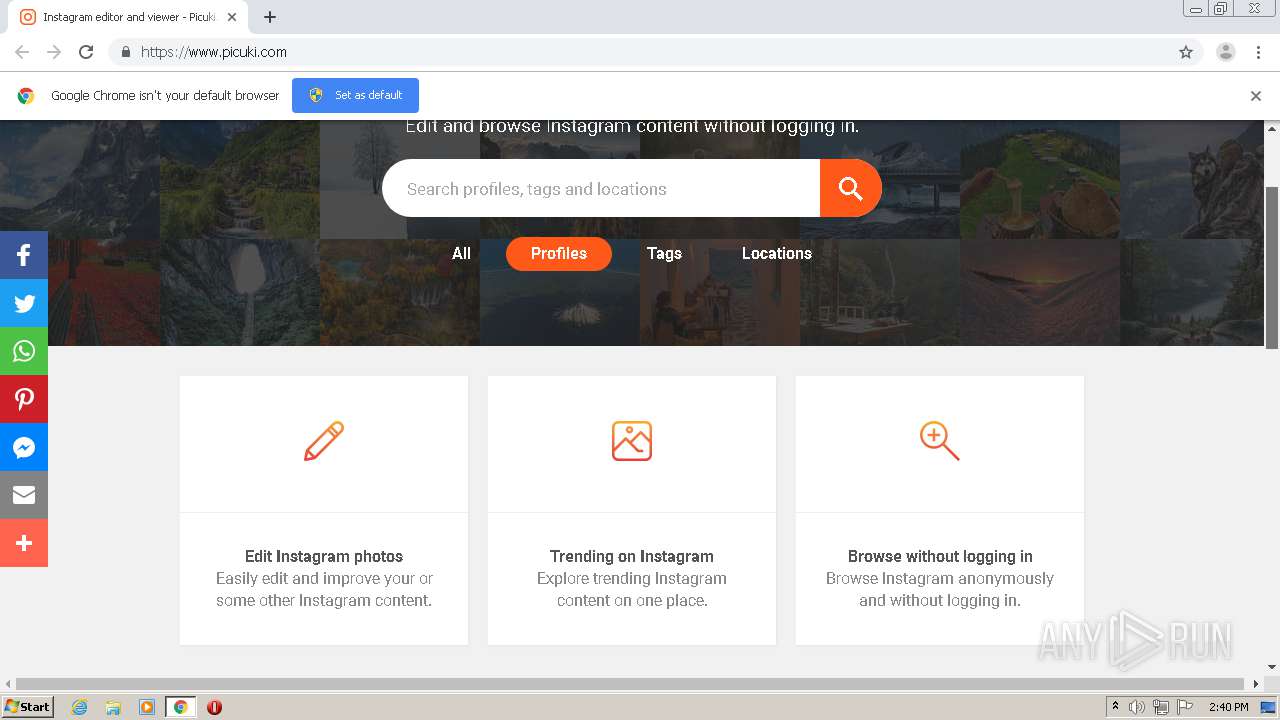1280x720 pixels.
Task: Click the magnifier plus browse icon
Action: coord(939,441)
